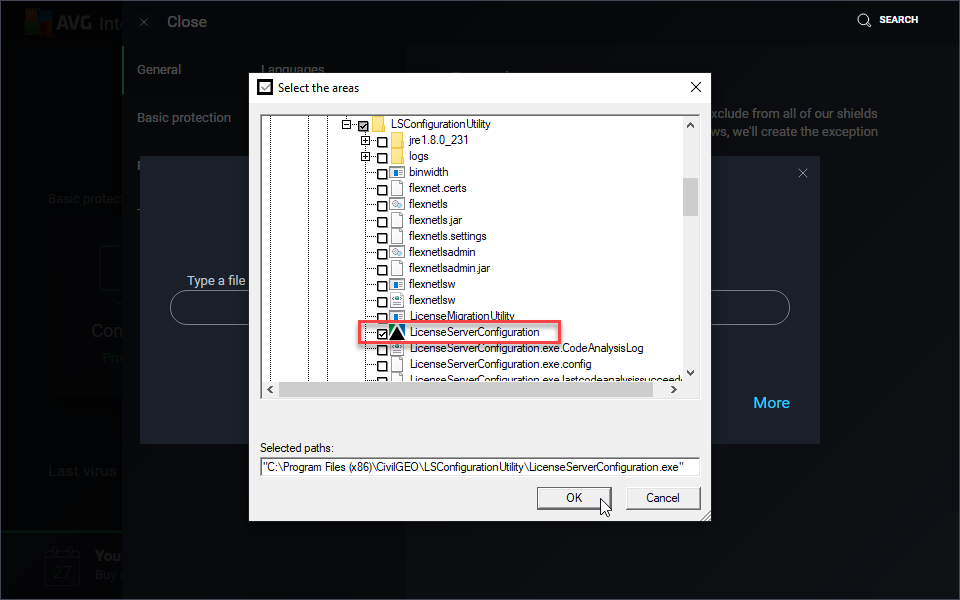Click the tree scroll down arrow
The width and height of the screenshot is (960, 600).
690,372
